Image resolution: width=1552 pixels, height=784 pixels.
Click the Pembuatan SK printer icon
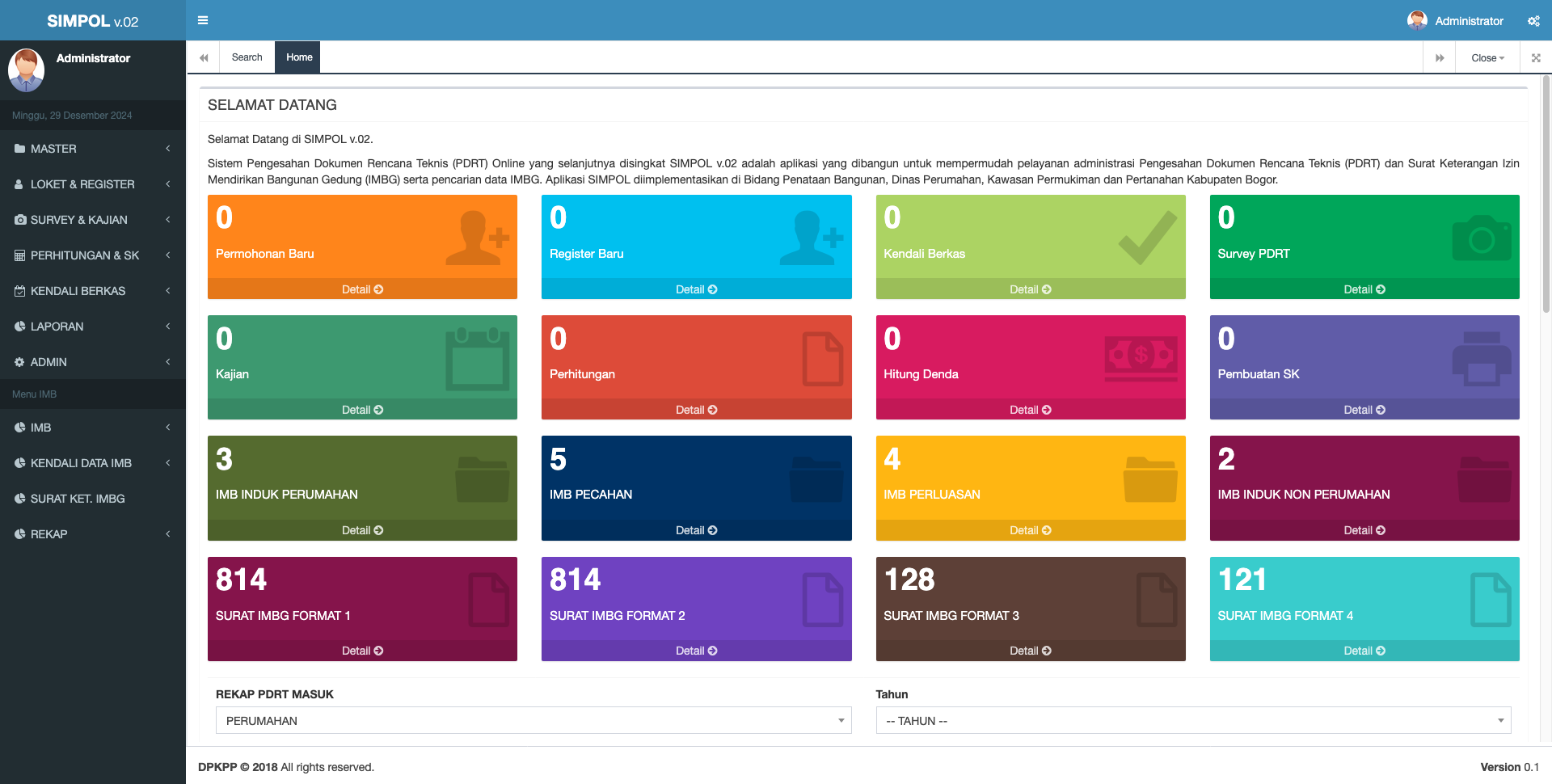(1481, 358)
